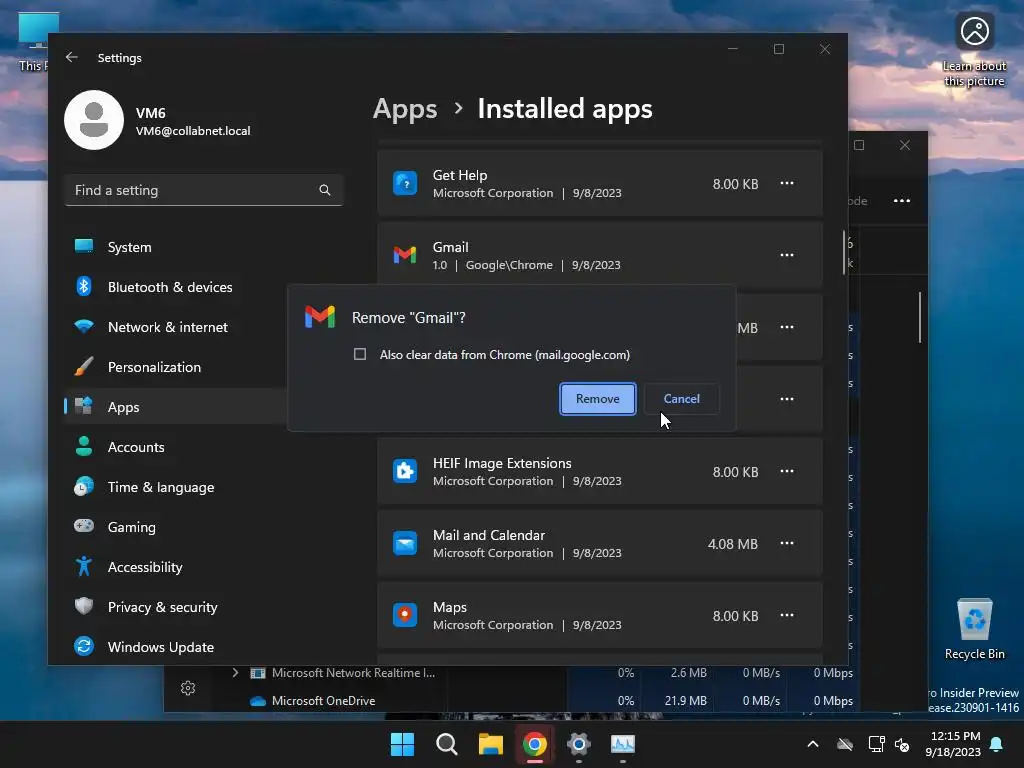Viewport: 1024px width, 768px height.
Task: Click the HEIF Image Extensions app name
Action: tap(502, 463)
